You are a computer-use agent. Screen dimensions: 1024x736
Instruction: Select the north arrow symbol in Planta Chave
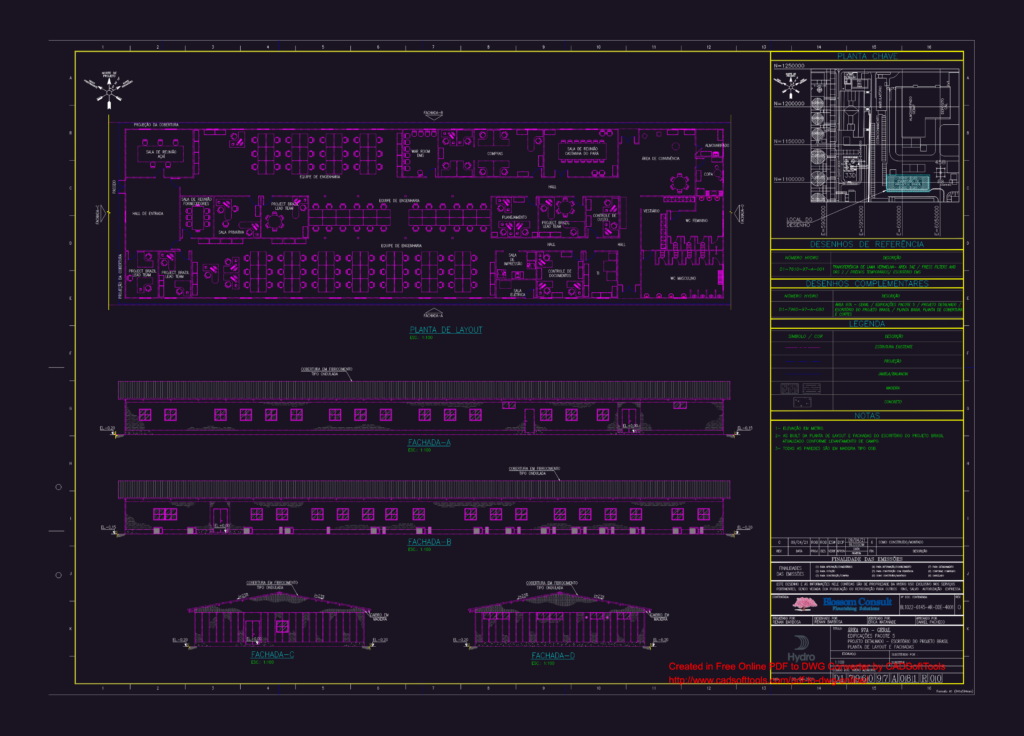[790, 86]
